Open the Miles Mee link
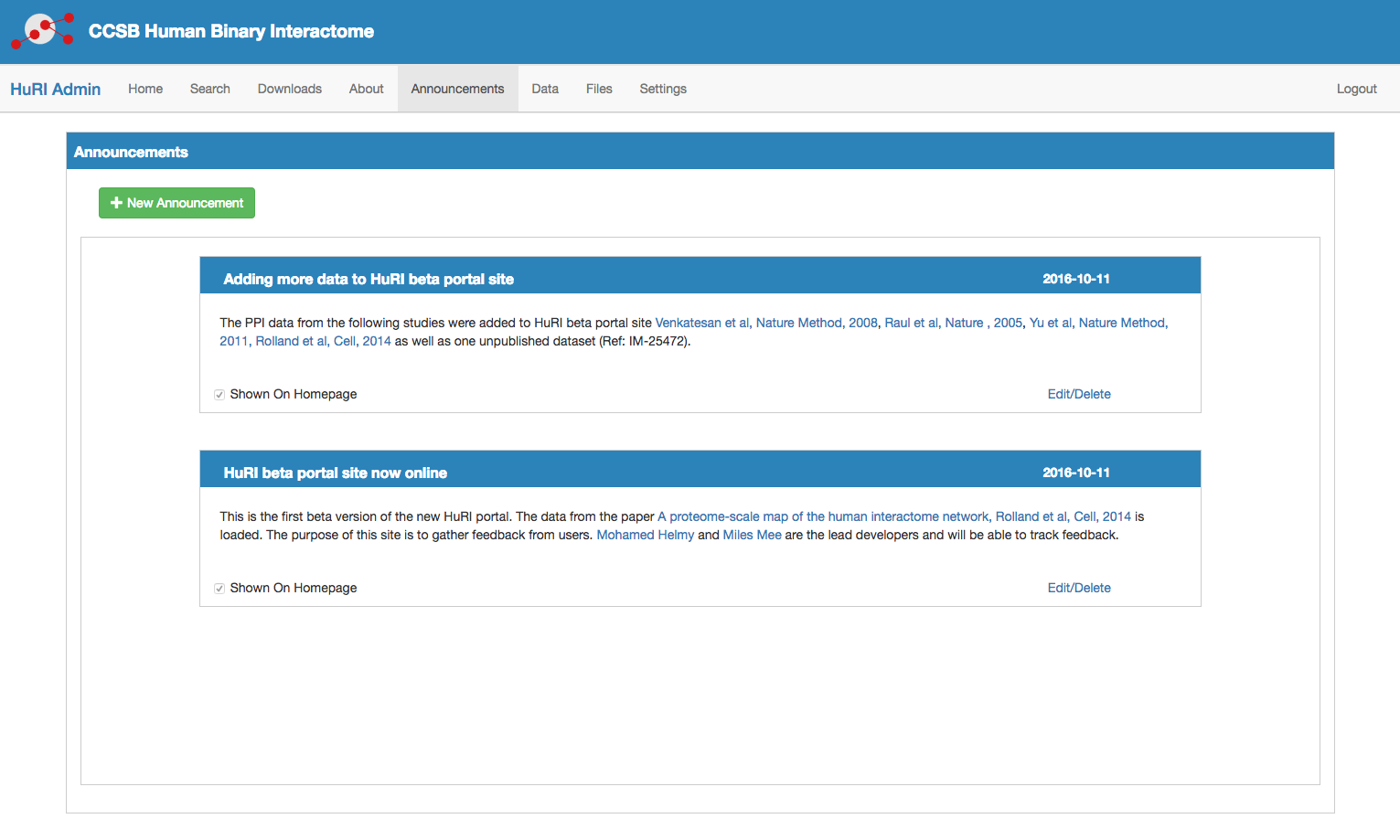The width and height of the screenshot is (1400, 840). tap(752, 535)
